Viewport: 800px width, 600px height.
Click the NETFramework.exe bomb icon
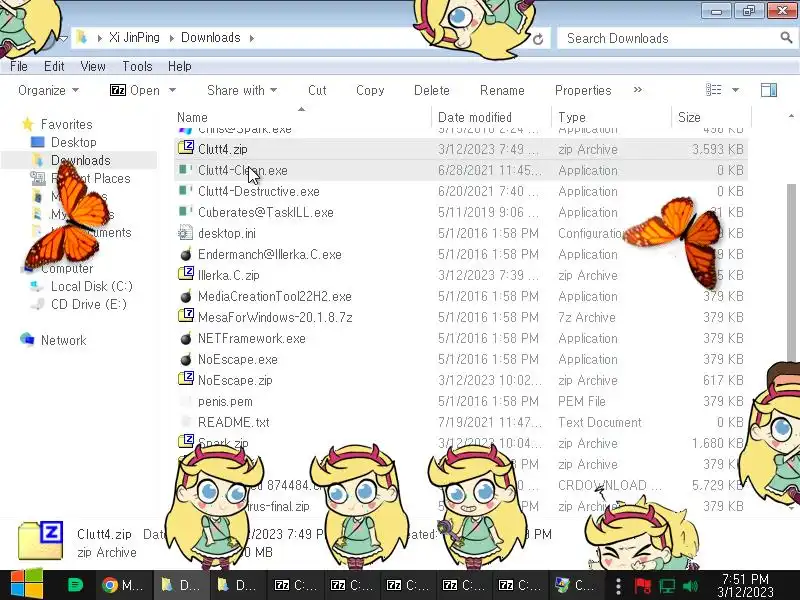(x=186, y=338)
